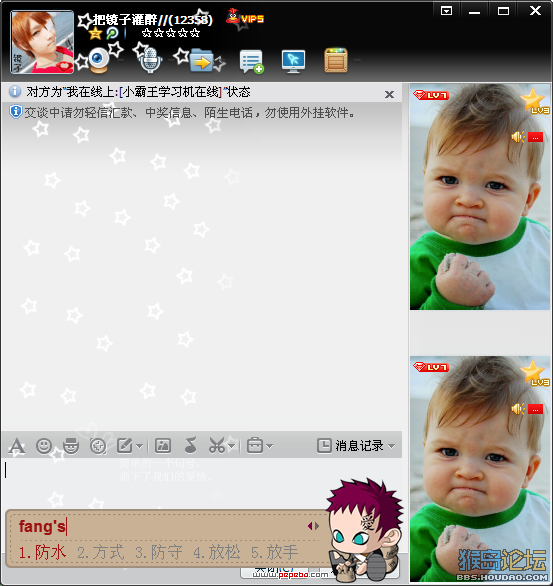Viewport: 553px width, 586px height.
Task: Click the contact's avatar picture
Action: pyautogui.click(x=42, y=42)
